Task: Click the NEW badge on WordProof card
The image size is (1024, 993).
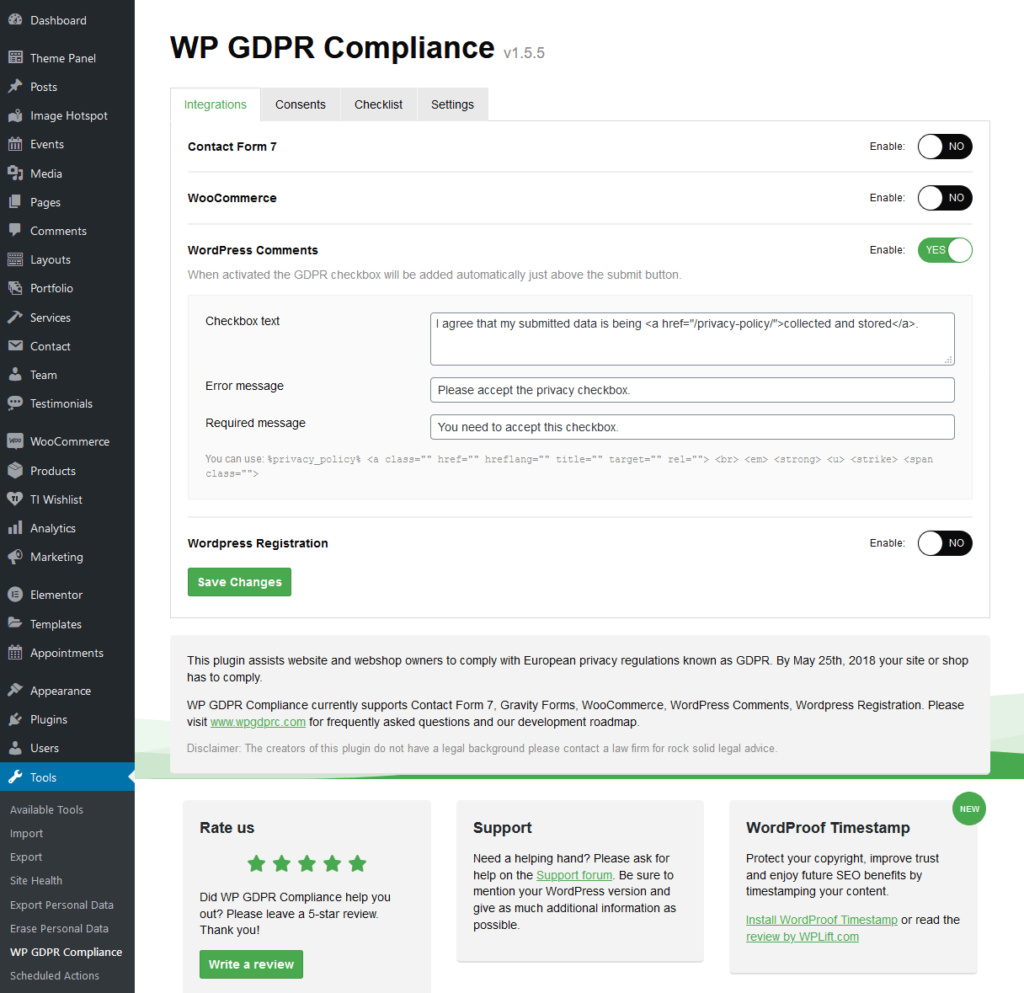Action: pos(969,809)
